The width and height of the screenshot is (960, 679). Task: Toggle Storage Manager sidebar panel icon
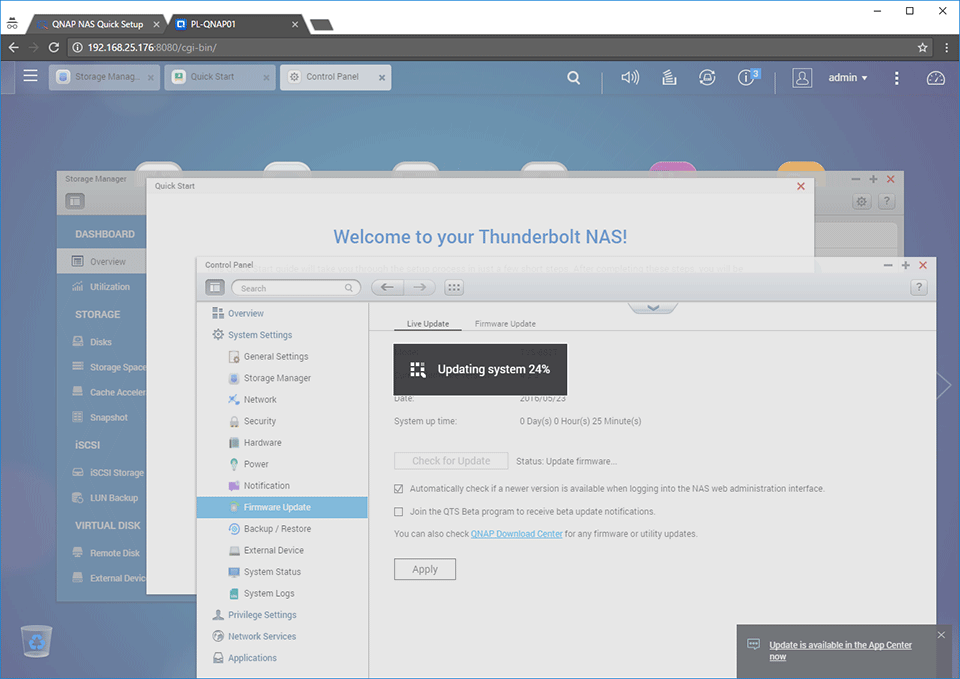(75, 201)
